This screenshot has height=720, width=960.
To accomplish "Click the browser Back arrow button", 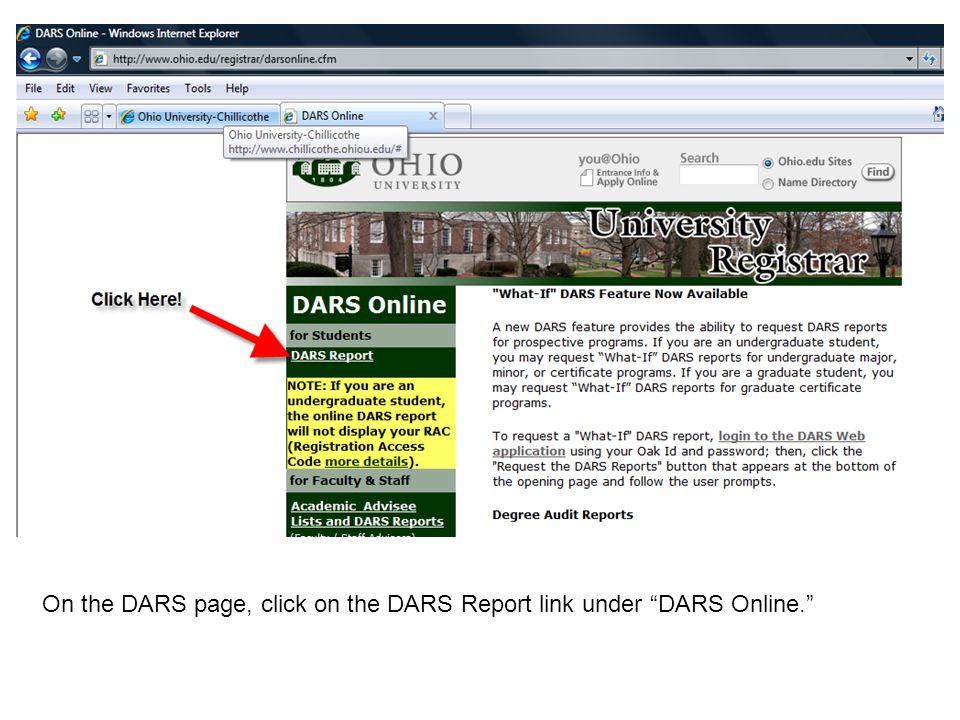I will click(x=30, y=59).
